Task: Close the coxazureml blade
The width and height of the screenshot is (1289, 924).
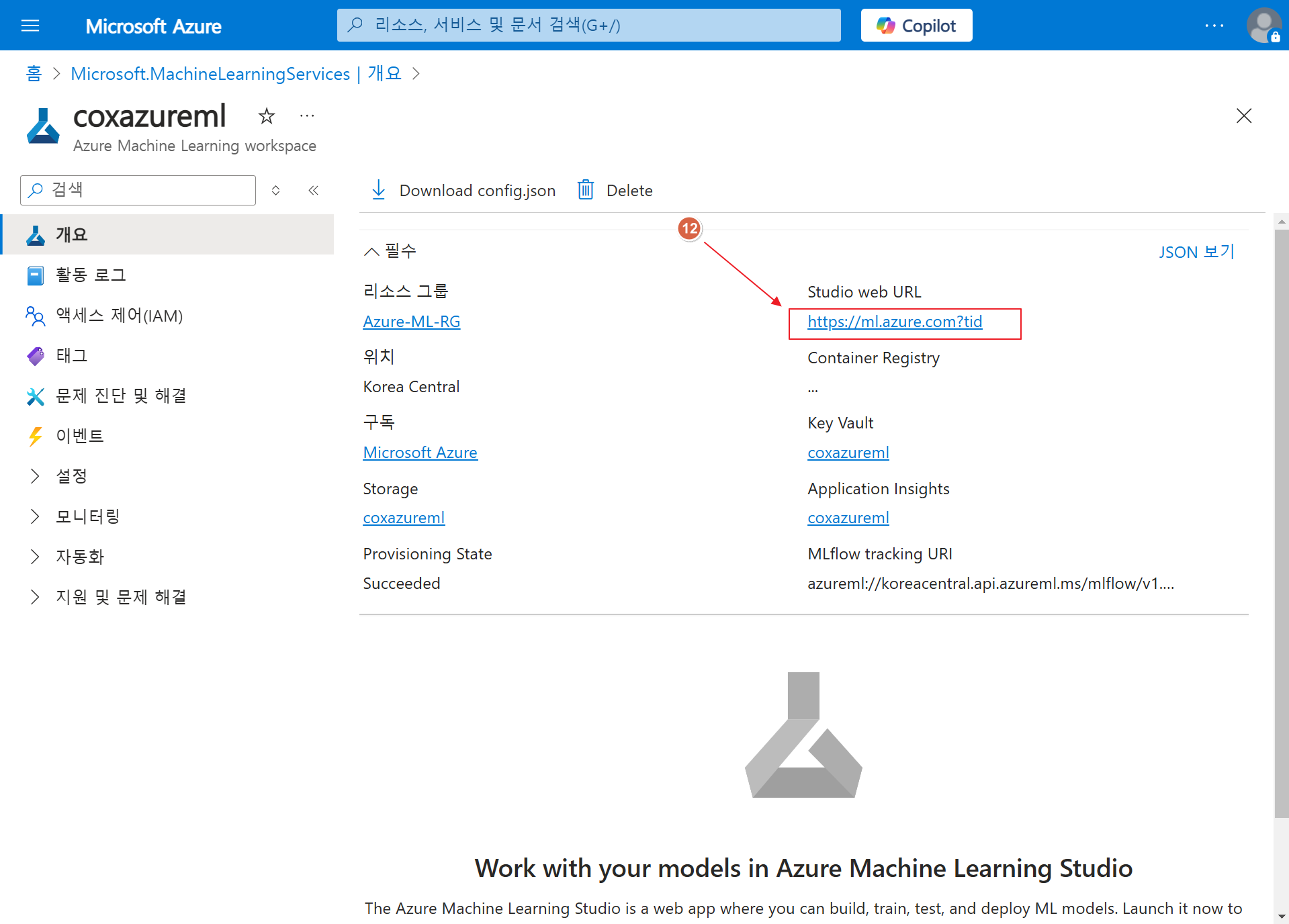Action: tap(1243, 115)
